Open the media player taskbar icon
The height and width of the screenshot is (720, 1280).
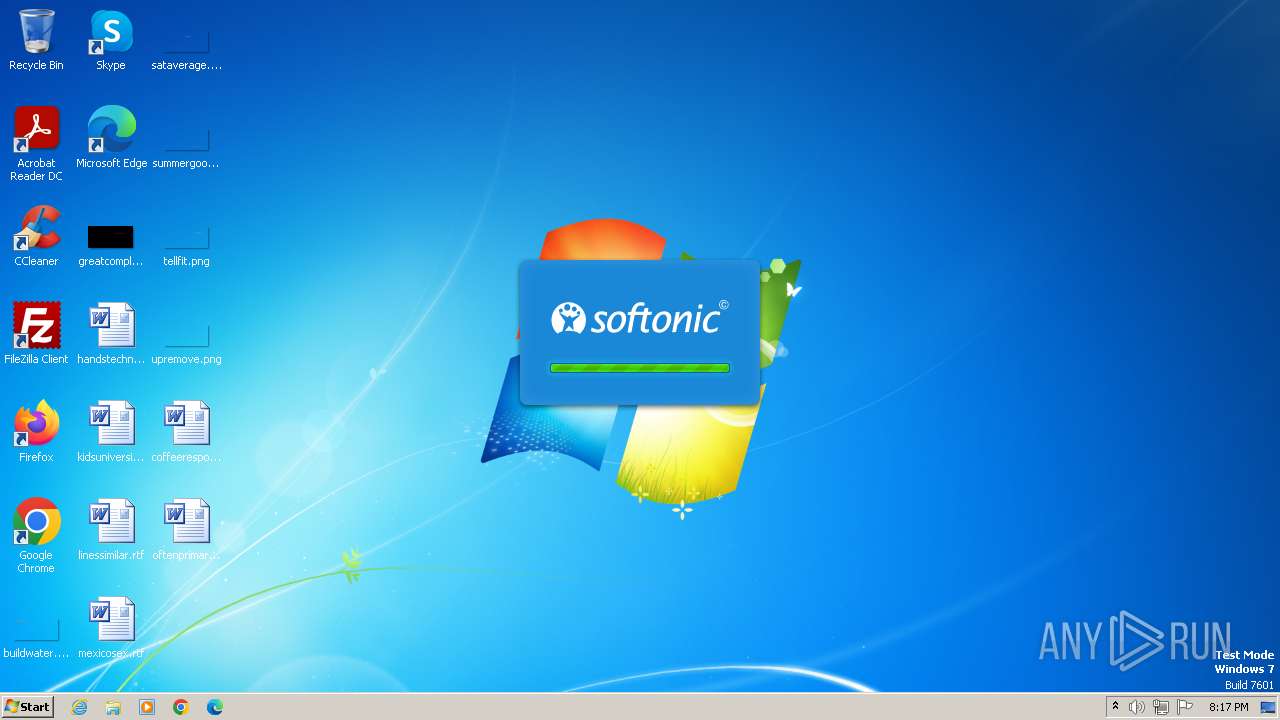click(x=147, y=707)
